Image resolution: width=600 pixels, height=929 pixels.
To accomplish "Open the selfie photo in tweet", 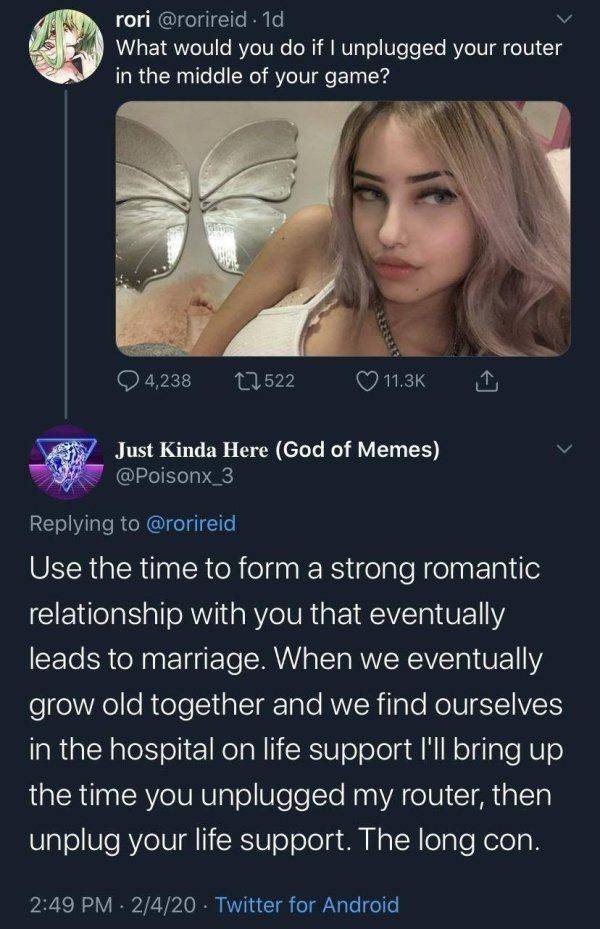I will tap(343, 229).
